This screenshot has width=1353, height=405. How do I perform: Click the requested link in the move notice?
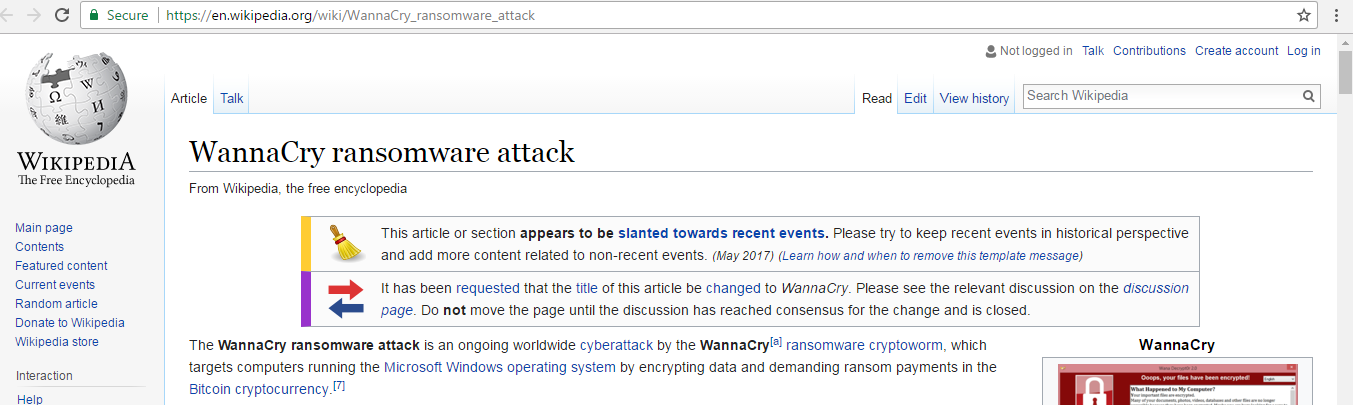487,288
